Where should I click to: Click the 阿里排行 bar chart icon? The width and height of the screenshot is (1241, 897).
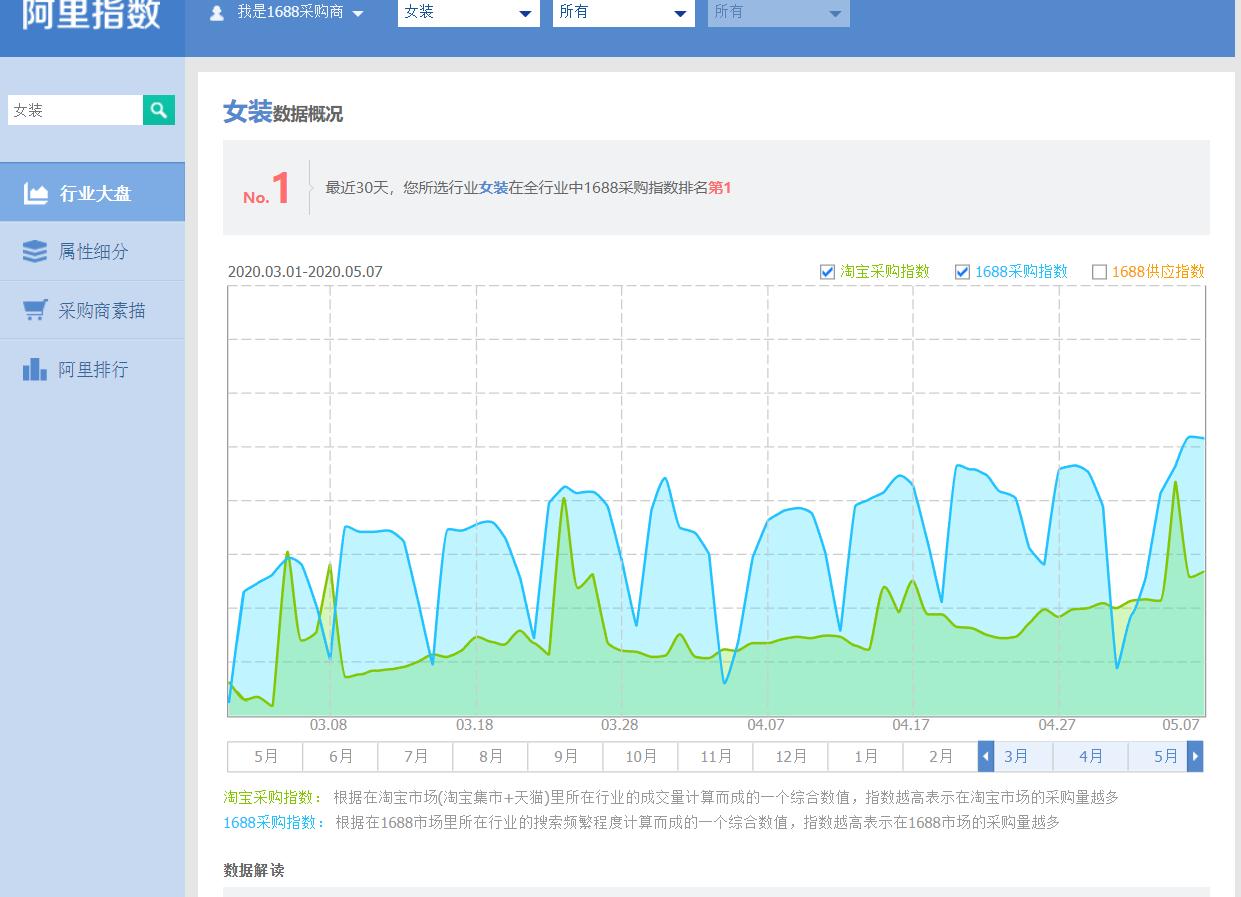click(x=35, y=370)
